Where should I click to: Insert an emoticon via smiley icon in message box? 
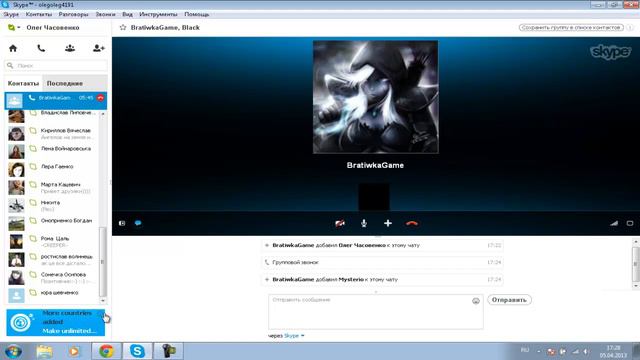point(476,301)
